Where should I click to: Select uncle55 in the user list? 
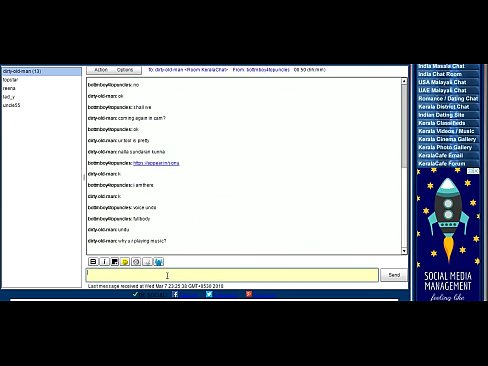(11, 105)
